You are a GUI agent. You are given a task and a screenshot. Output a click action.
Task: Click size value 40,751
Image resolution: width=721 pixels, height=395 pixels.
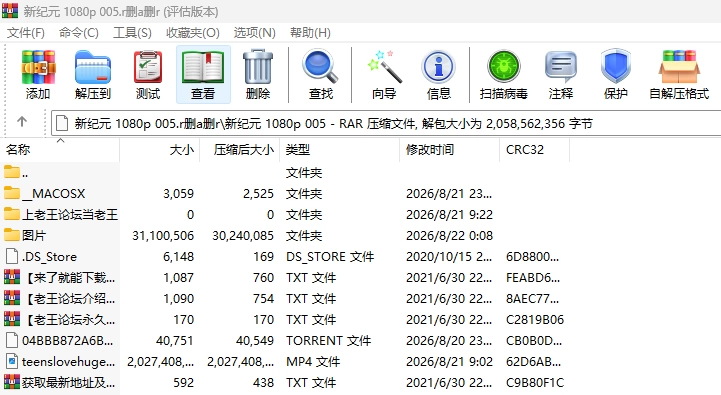[175, 340]
